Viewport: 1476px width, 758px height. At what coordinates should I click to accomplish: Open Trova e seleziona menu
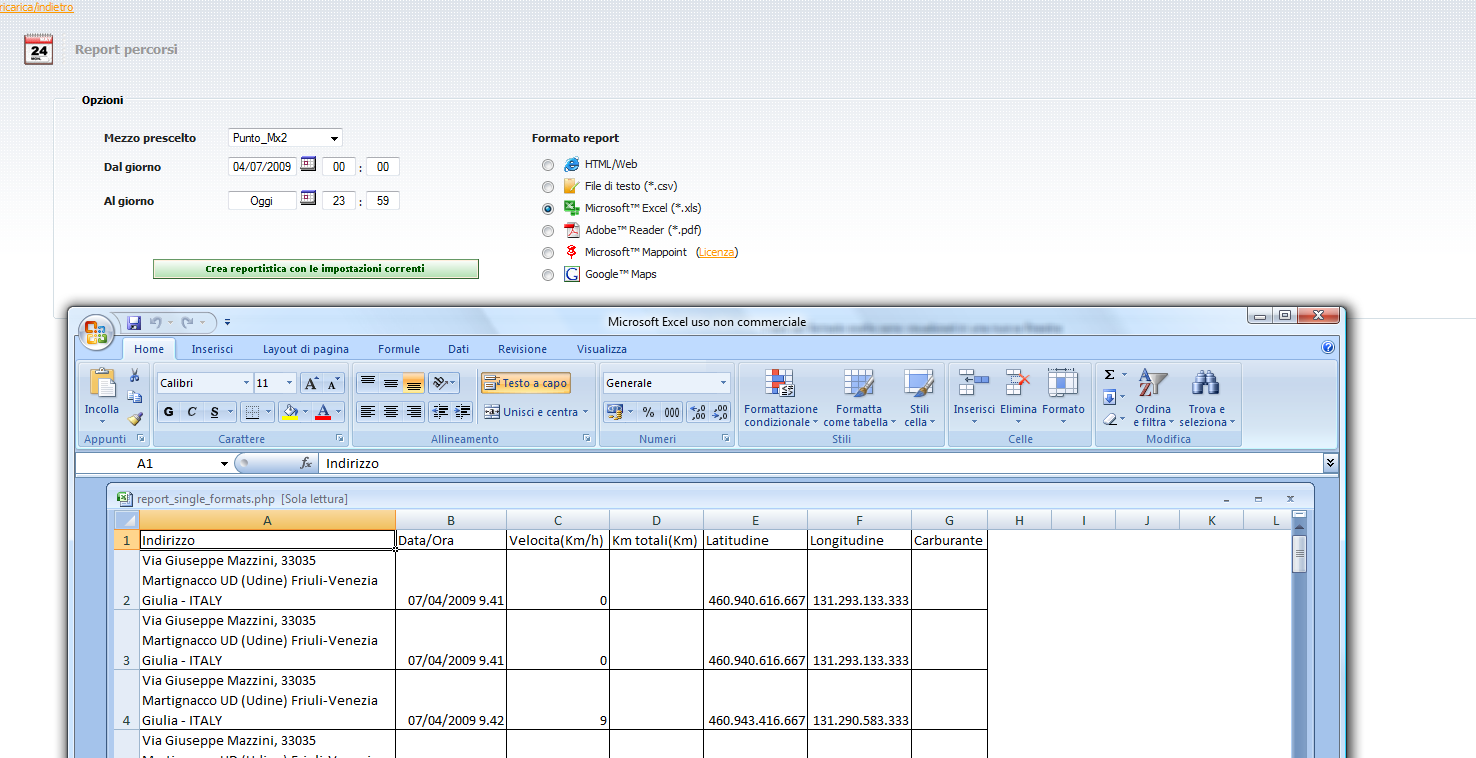click(x=1207, y=398)
